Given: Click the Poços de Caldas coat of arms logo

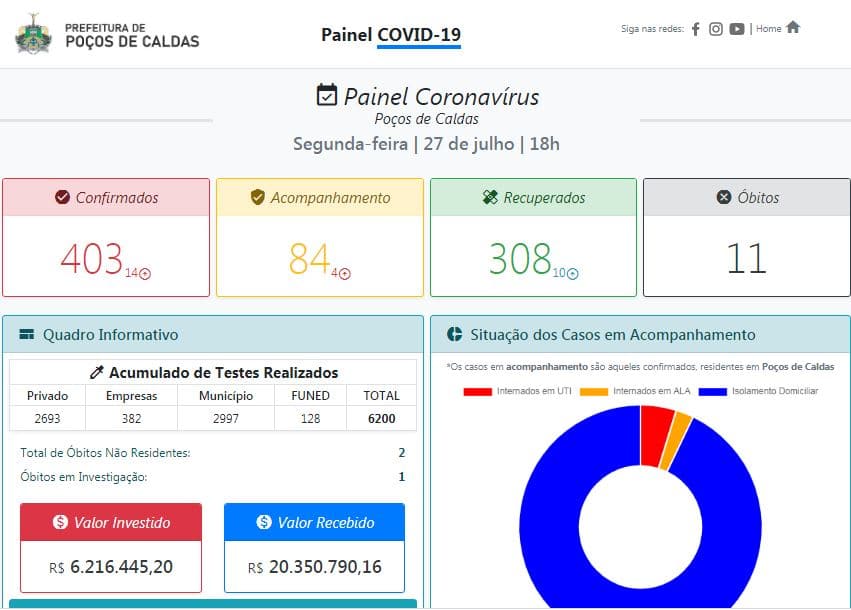Looking at the screenshot, I should 34,34.
